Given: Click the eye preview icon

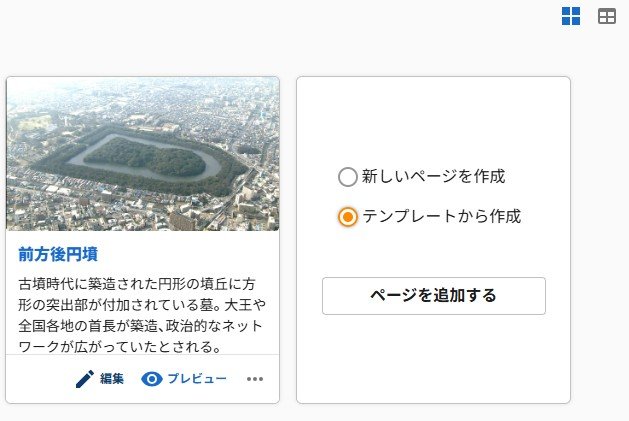Looking at the screenshot, I should click(x=152, y=379).
